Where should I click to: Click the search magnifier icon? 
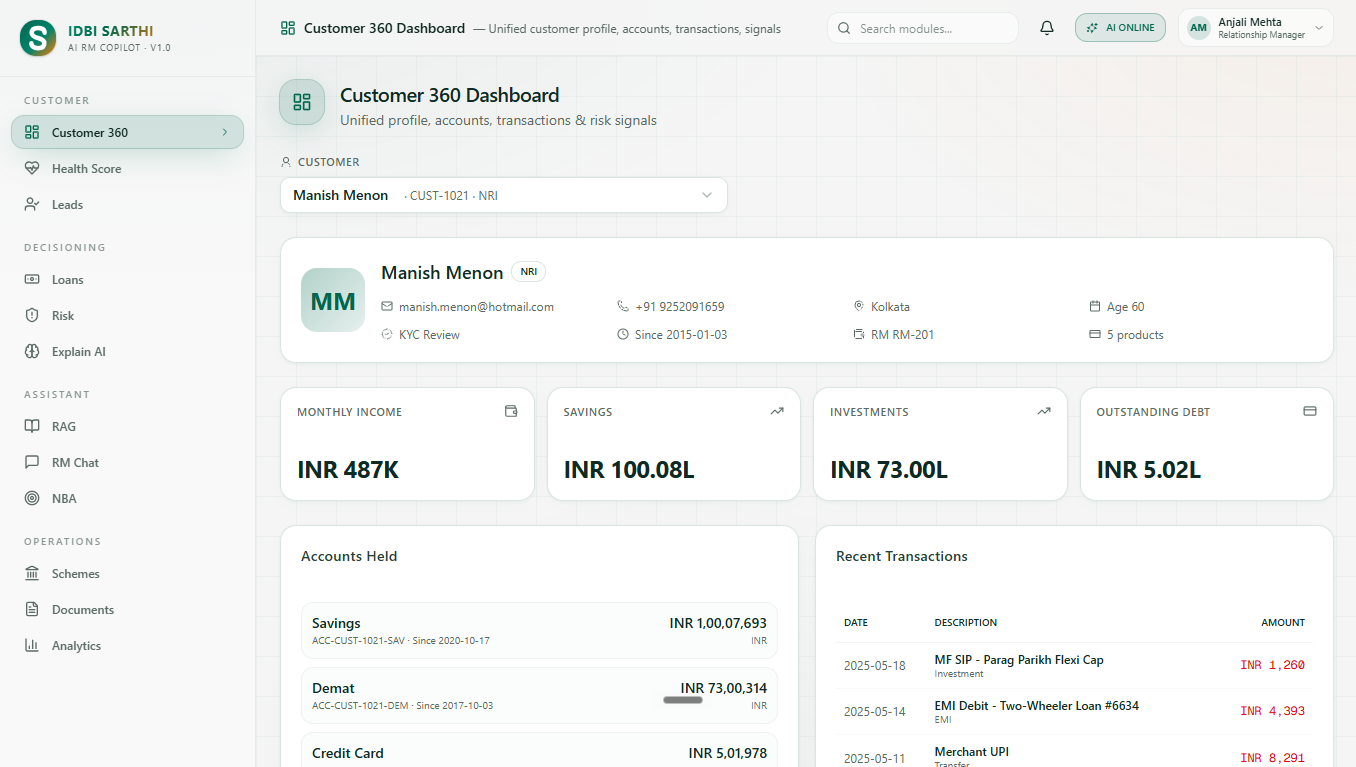845,28
